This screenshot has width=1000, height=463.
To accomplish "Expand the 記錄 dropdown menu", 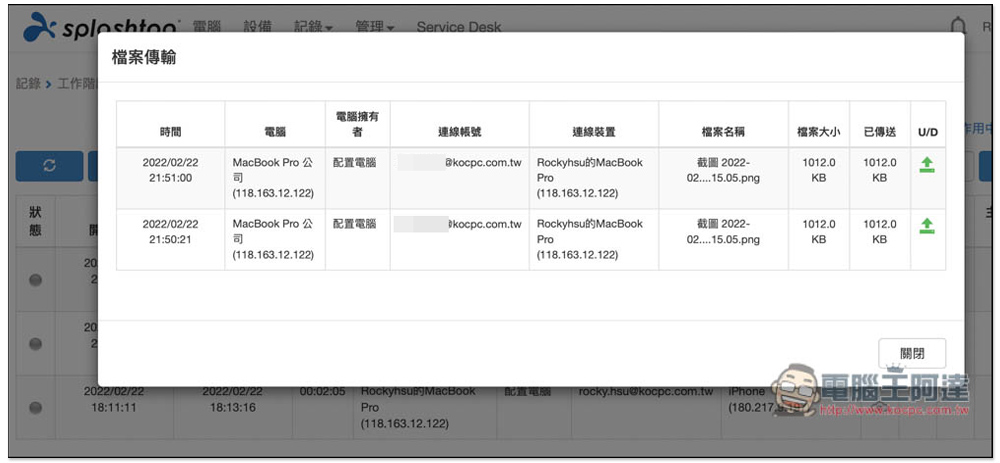I will [x=313, y=27].
